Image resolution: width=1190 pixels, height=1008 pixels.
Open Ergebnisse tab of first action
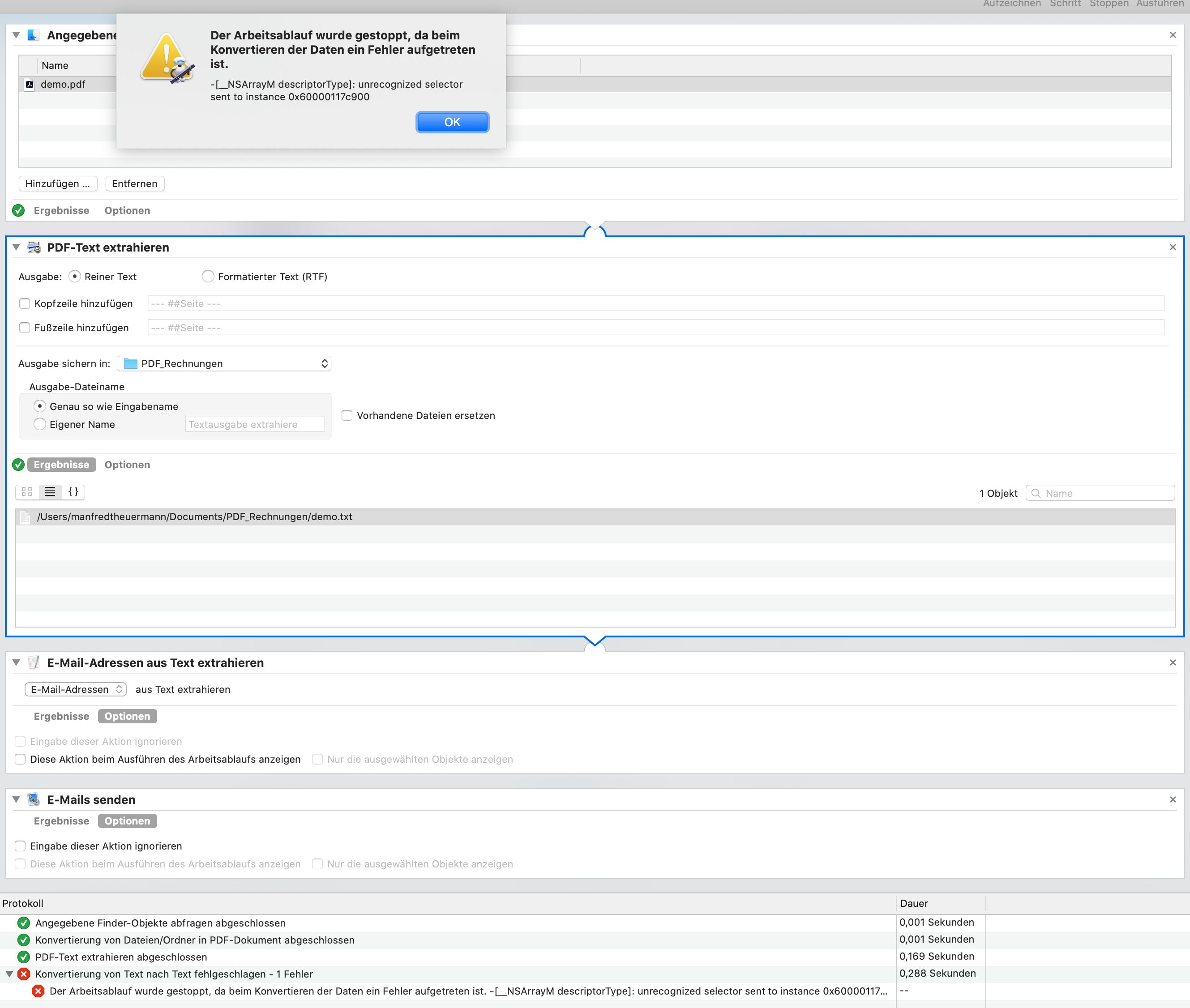click(61, 210)
